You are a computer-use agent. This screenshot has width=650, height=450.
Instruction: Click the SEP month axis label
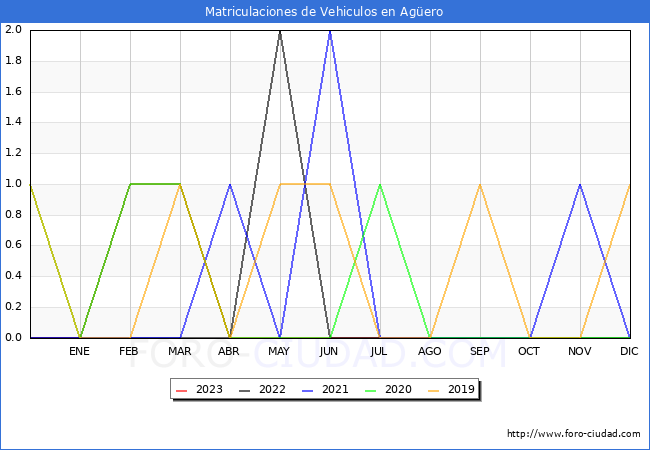(480, 351)
